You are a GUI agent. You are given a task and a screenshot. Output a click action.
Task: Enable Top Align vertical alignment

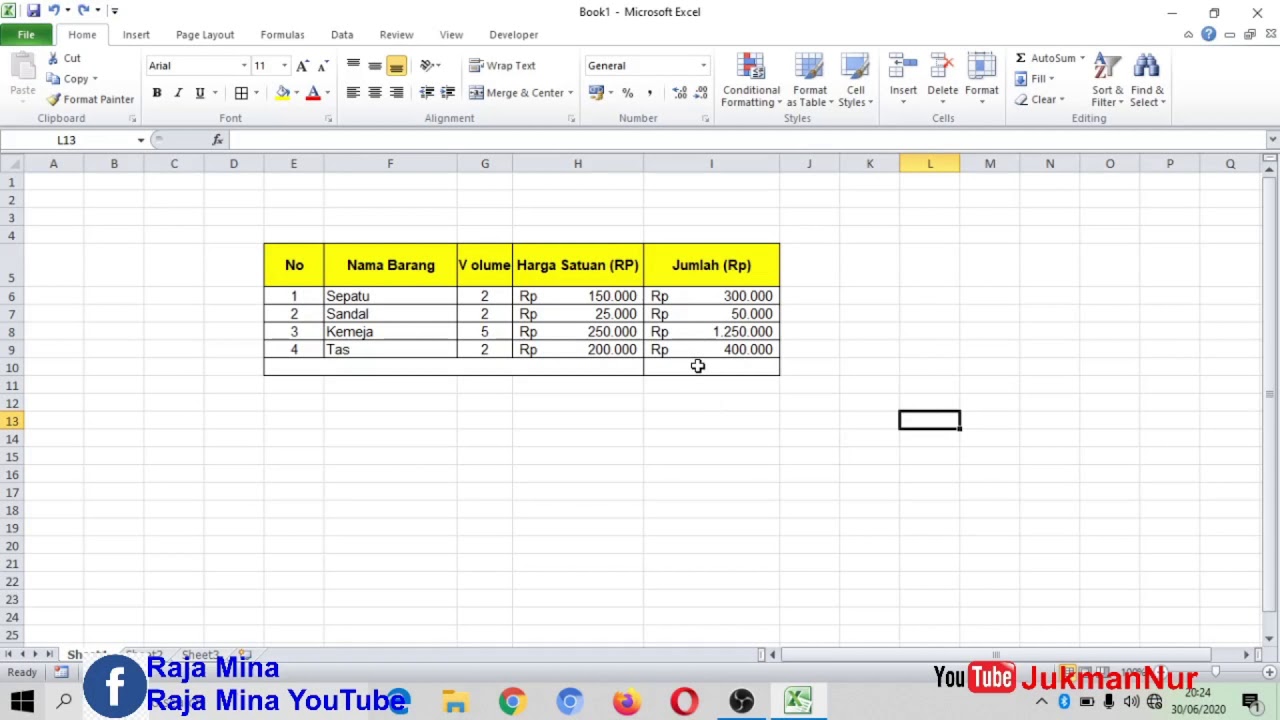(x=353, y=66)
